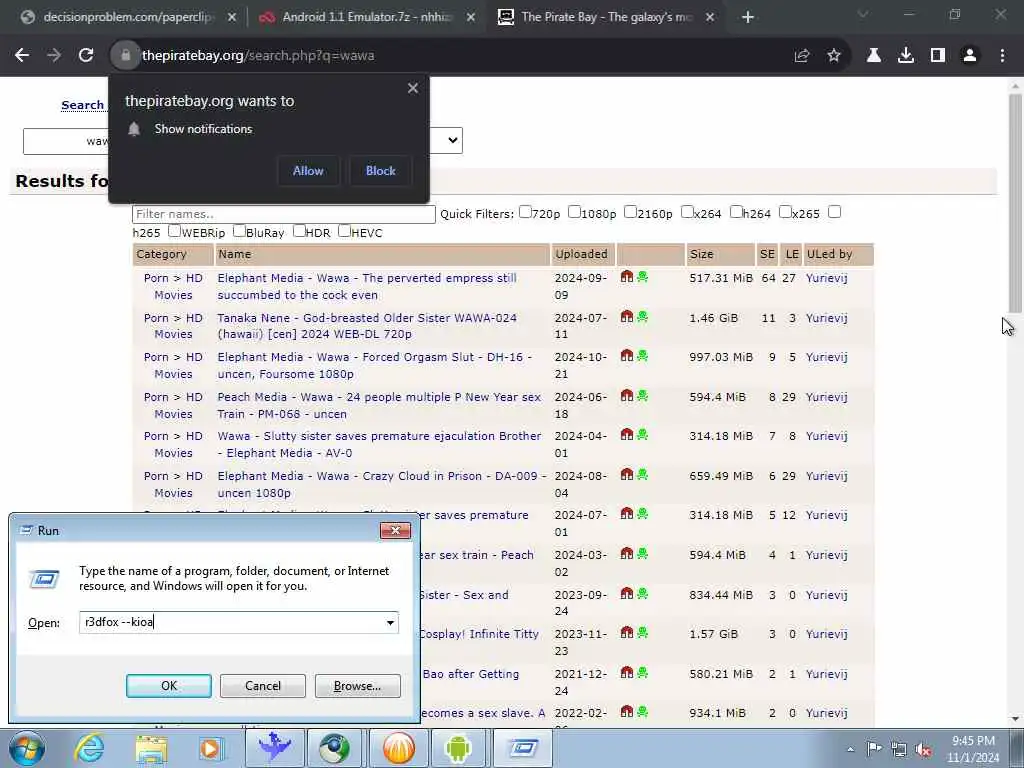The width and height of the screenshot is (1024, 768).
Task: Click magnet icon in 659.49 MiB row
Action: [627, 475]
